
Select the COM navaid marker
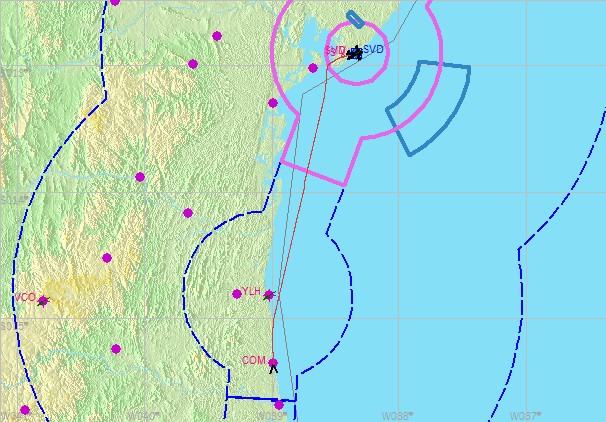pos(273,364)
